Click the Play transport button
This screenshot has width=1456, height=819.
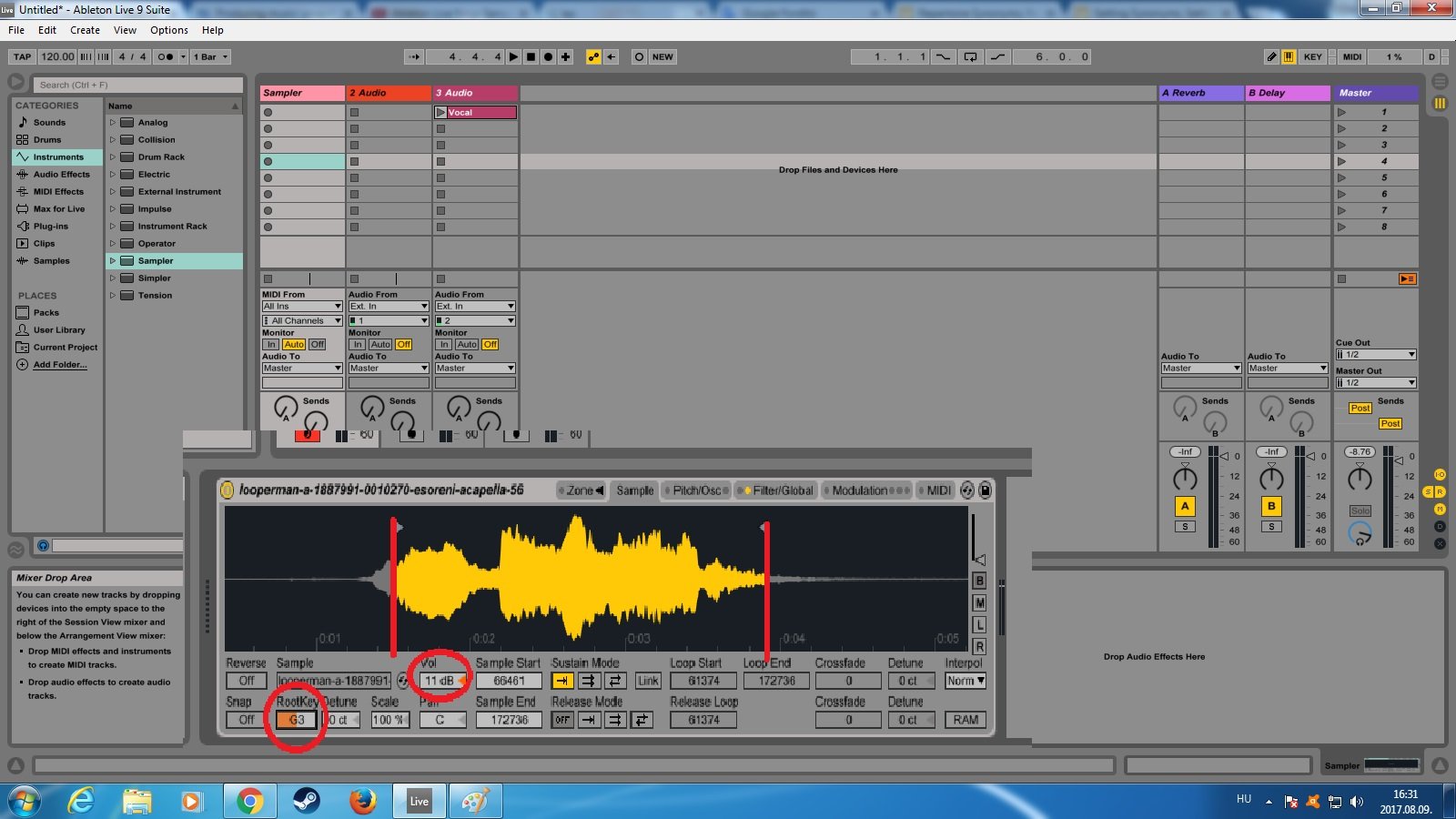click(x=514, y=56)
